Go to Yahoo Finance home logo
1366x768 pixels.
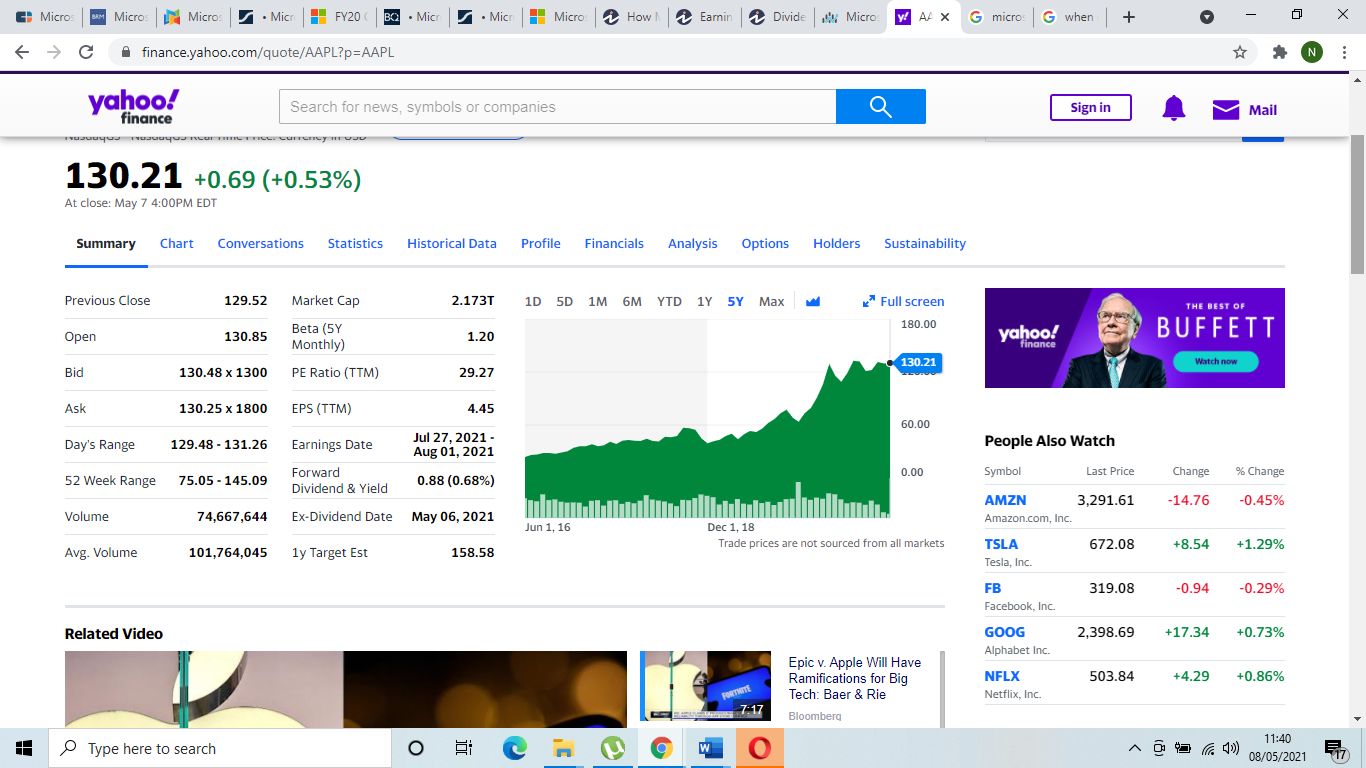pyautogui.click(x=133, y=106)
